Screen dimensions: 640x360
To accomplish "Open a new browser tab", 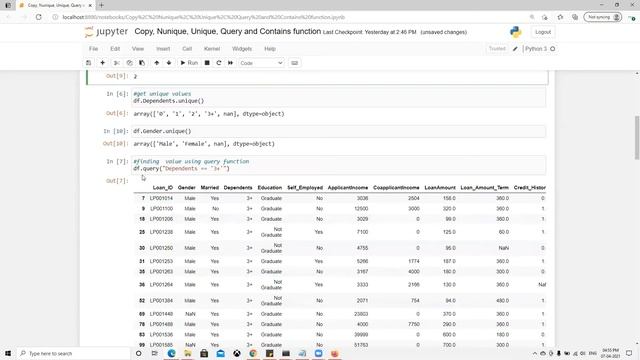I will 101,5.
